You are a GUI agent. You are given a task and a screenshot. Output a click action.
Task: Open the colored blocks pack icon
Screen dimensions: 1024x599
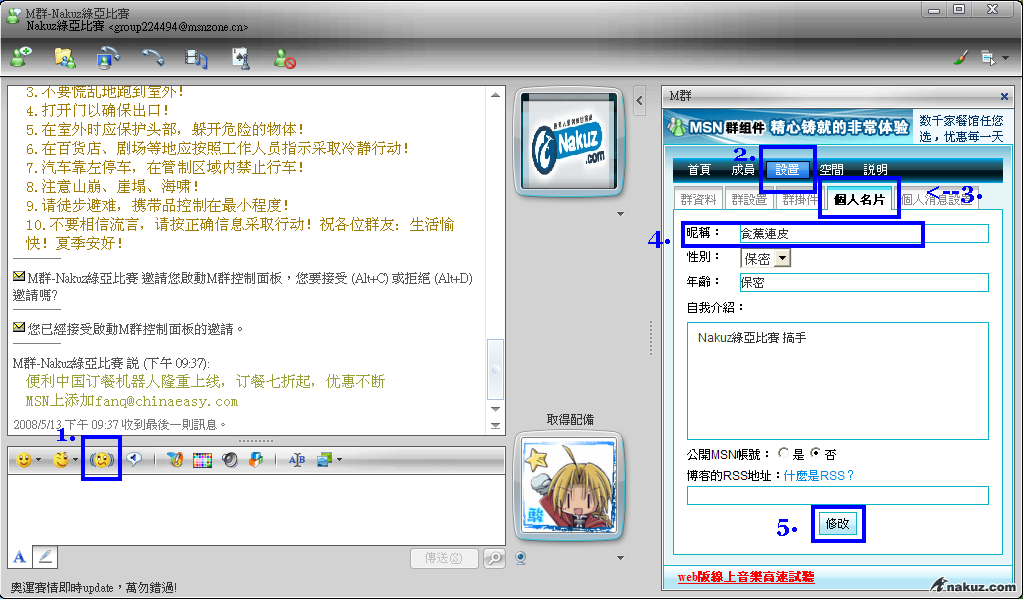tap(256, 460)
